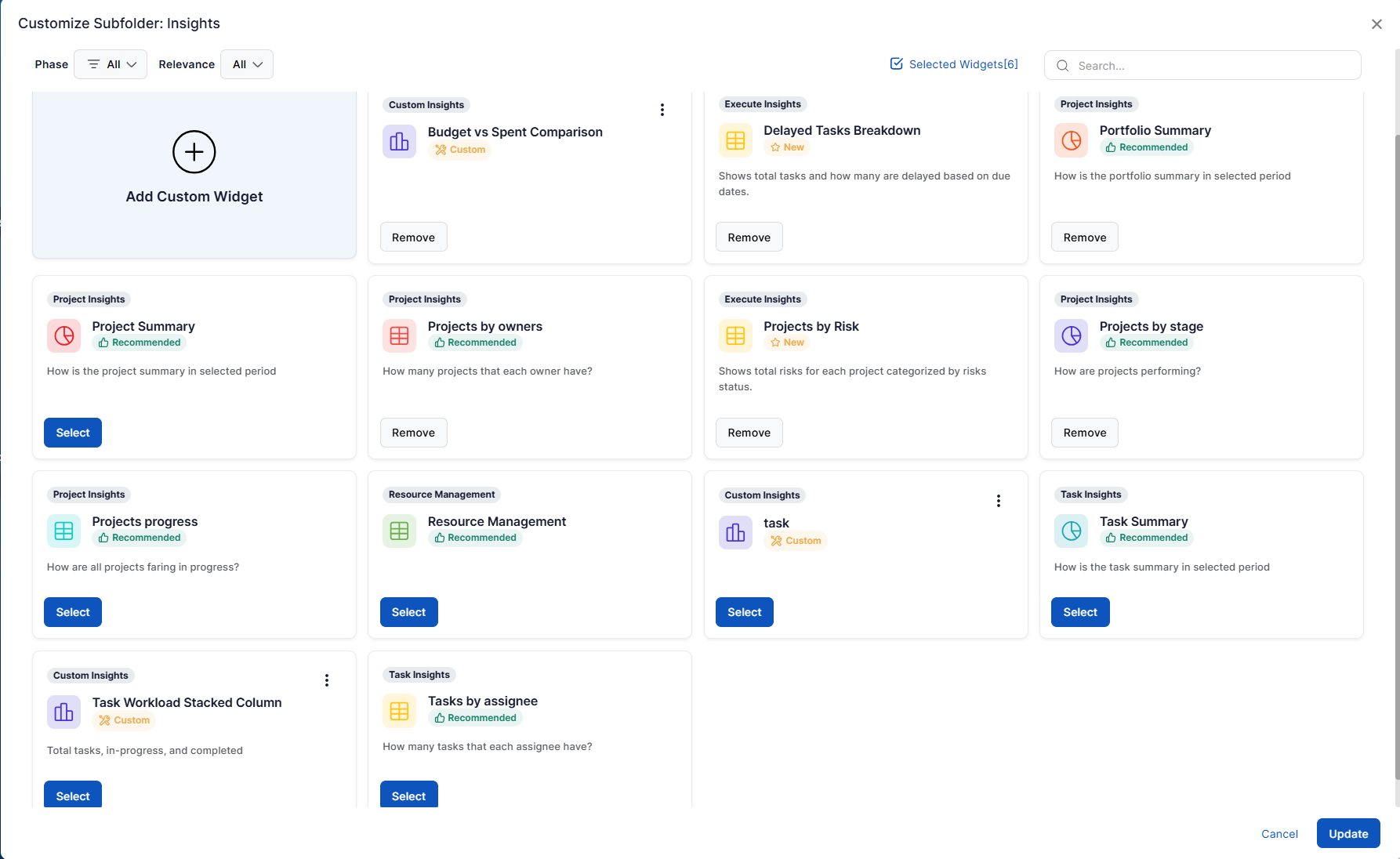Image resolution: width=1400 pixels, height=859 pixels.
Task: Toggle the Selected Widgets[6] filter
Action: [954, 64]
